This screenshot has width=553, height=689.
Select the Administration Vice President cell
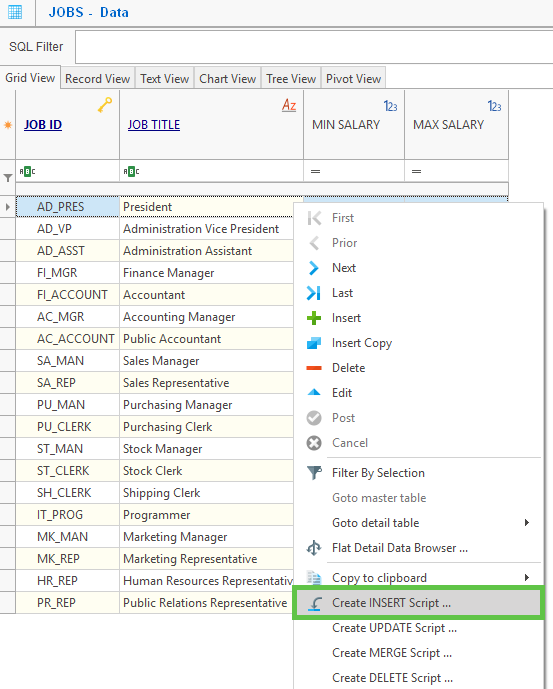click(207, 229)
